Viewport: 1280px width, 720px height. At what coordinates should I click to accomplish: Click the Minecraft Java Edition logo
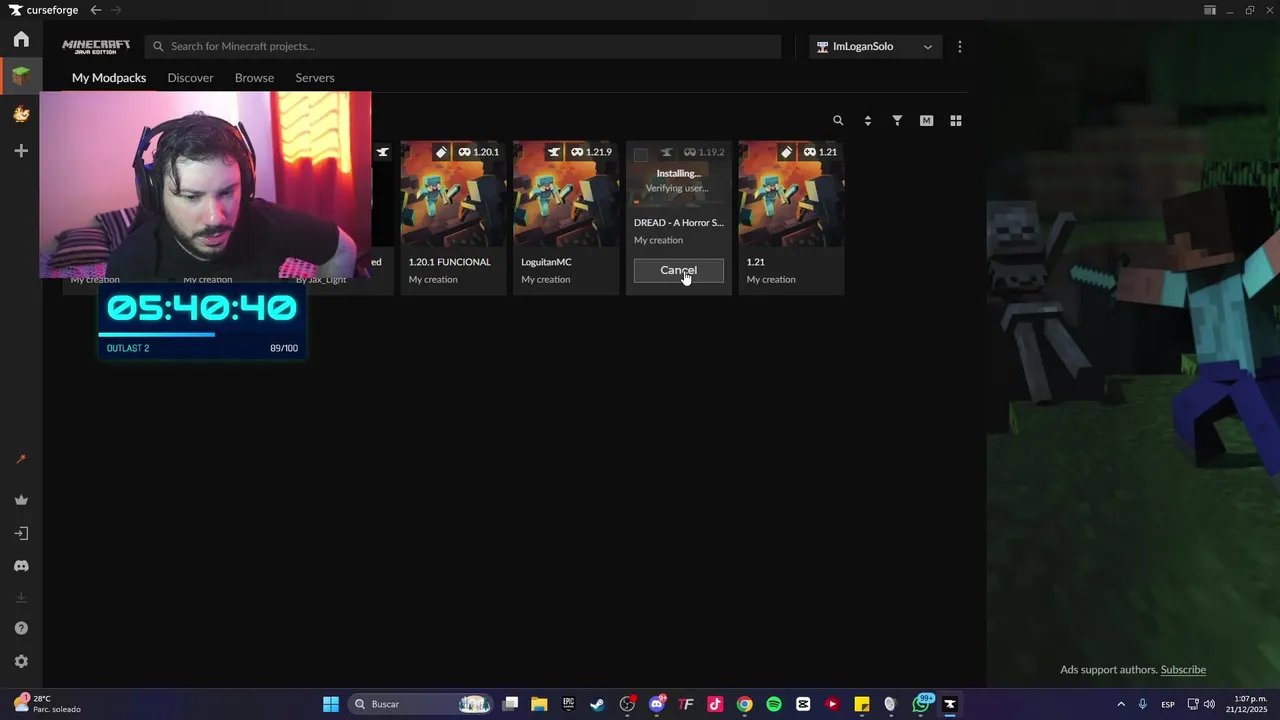(x=96, y=47)
